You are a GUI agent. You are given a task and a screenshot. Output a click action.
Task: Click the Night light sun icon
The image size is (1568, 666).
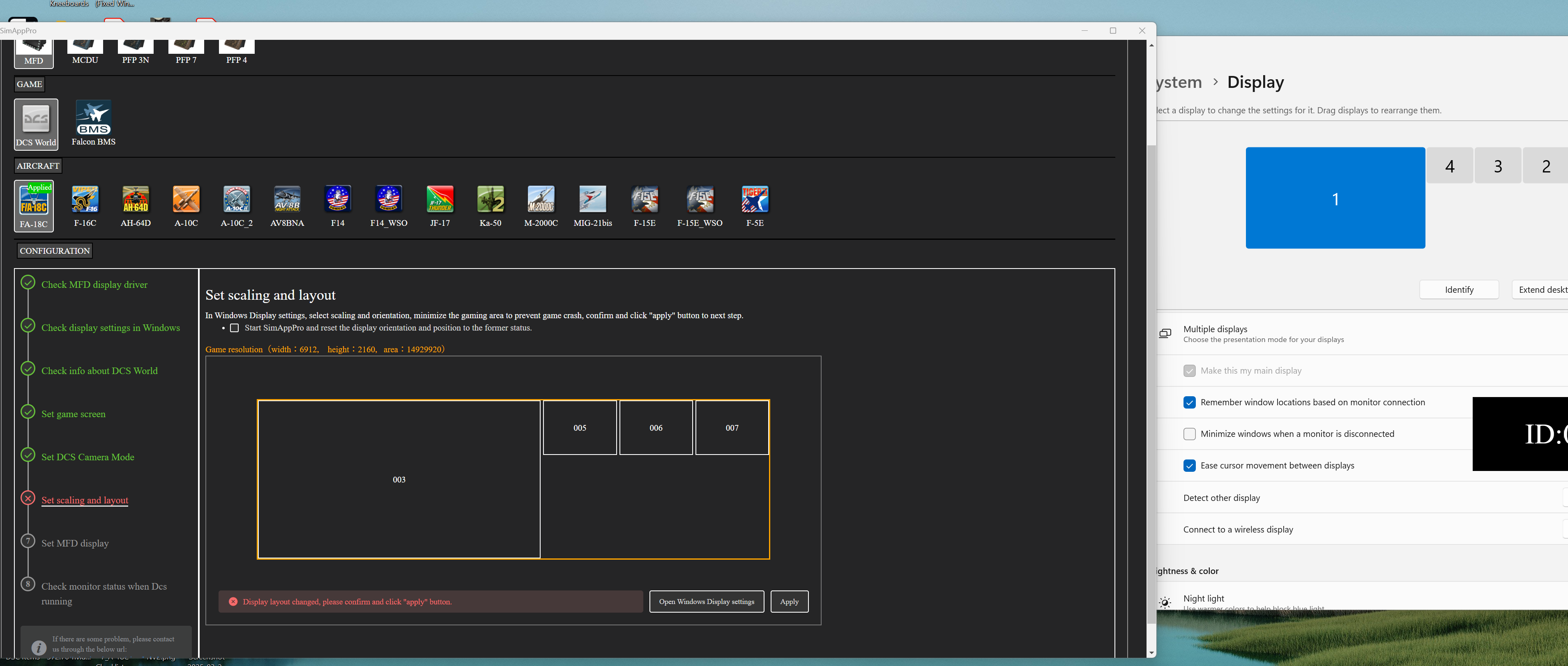pyautogui.click(x=1165, y=602)
